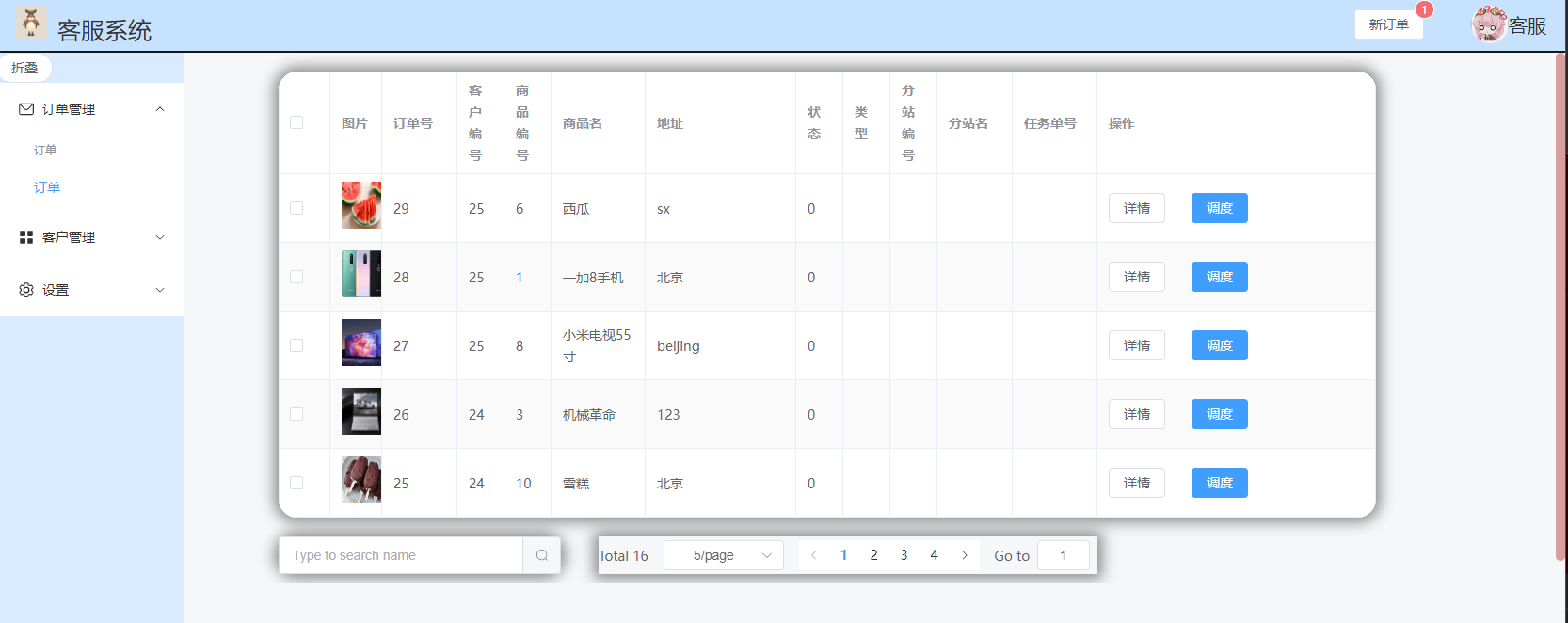Viewport: 1568px width, 623px height.
Task: Select the checkbox for order 25
Action: 296,483
